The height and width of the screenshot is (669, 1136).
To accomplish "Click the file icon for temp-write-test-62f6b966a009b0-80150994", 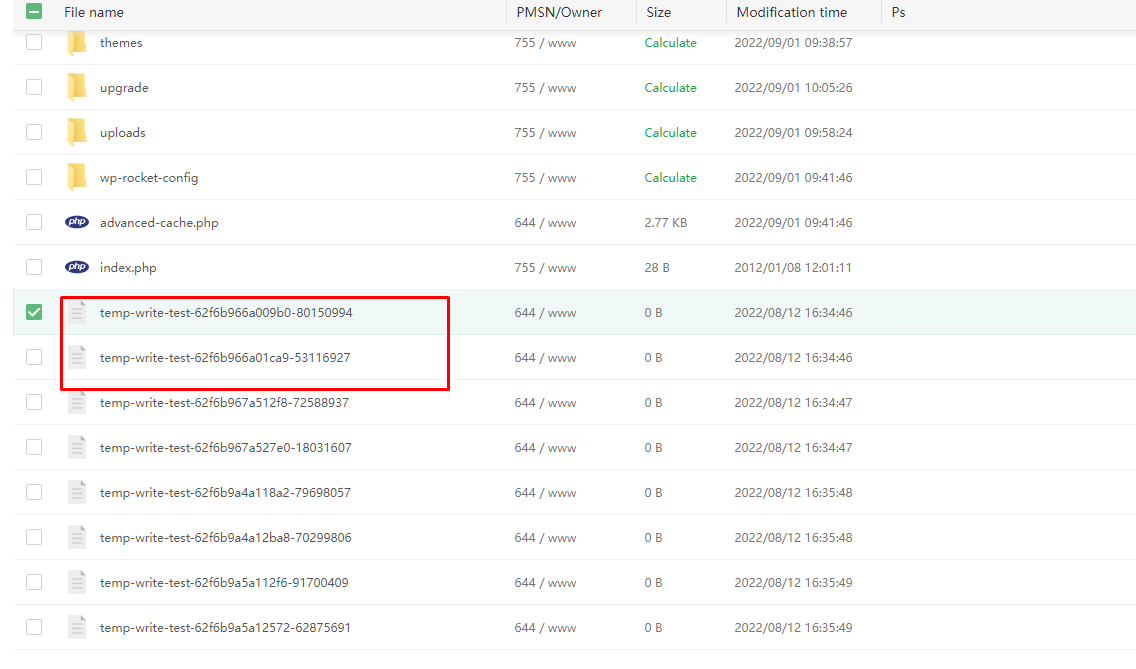I will point(77,312).
